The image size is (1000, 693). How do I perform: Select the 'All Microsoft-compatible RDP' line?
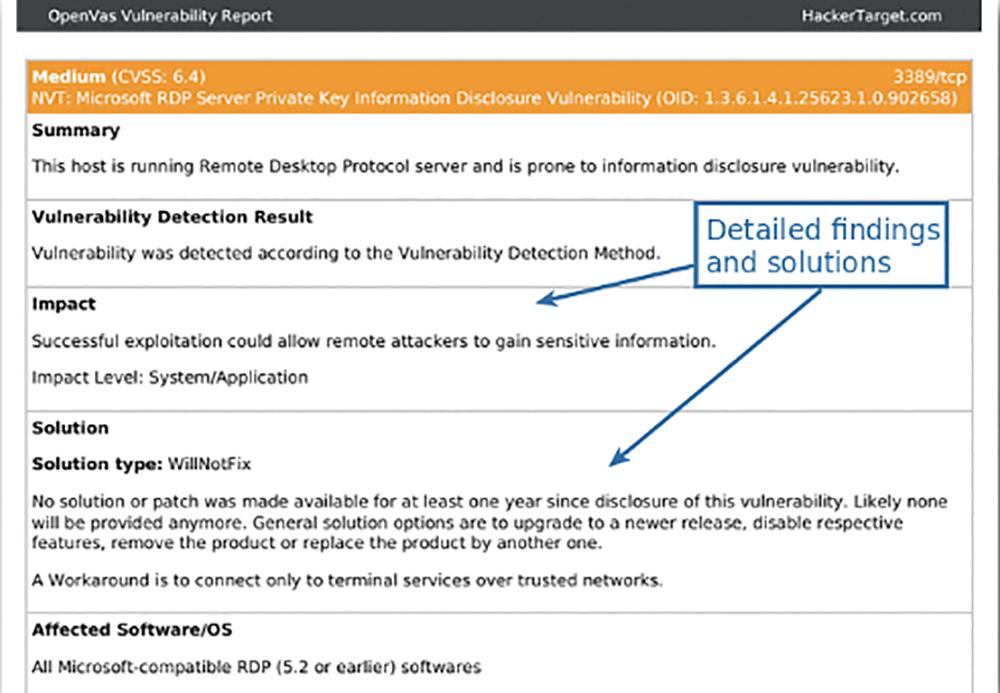pos(256,667)
